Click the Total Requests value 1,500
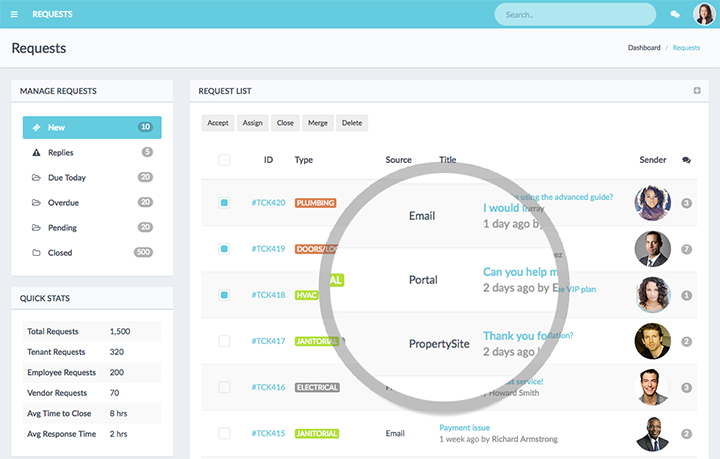This screenshot has height=459, width=720. pyautogui.click(x=120, y=331)
